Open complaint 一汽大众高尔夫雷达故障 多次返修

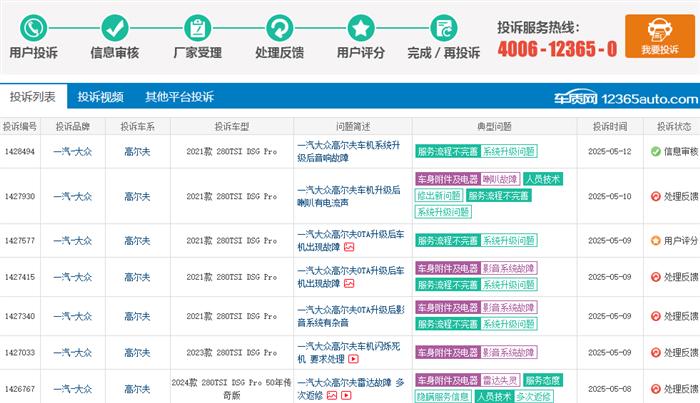tap(351, 389)
